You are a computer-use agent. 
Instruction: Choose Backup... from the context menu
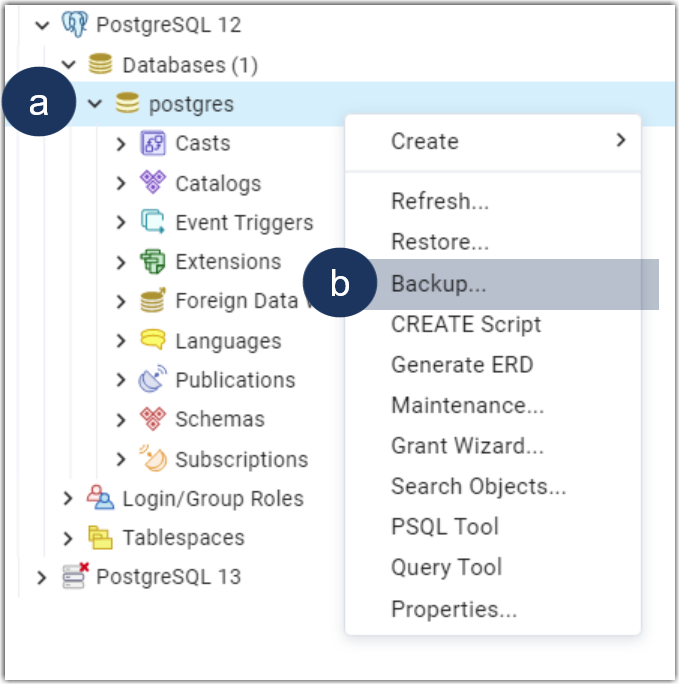point(439,284)
